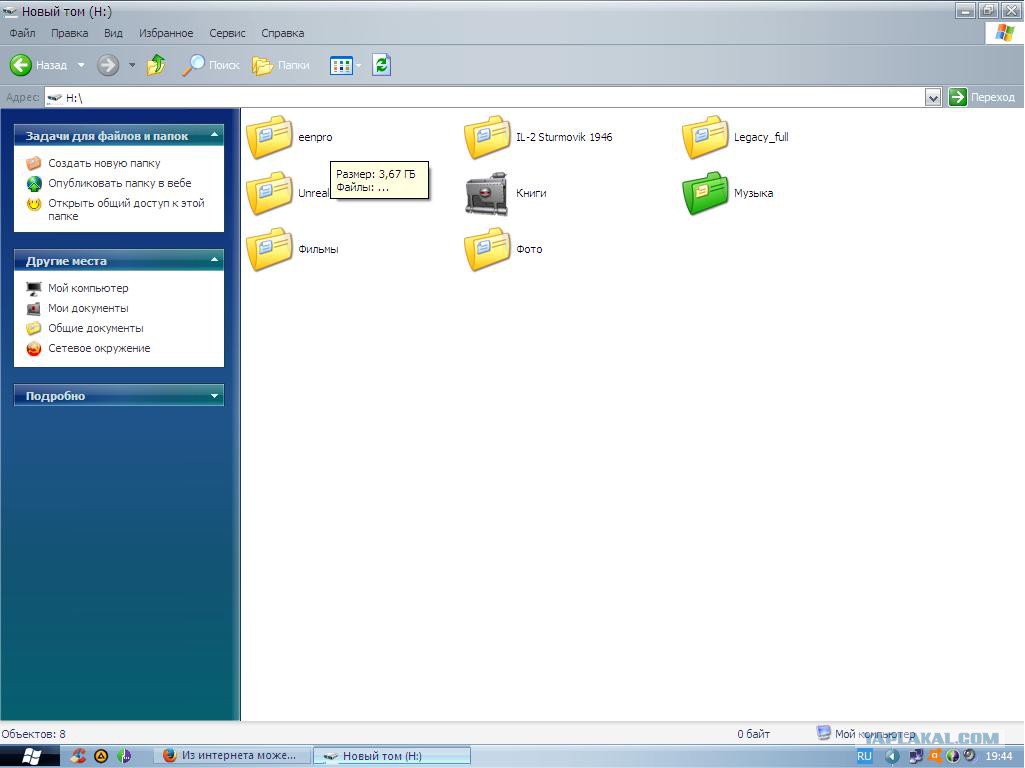Open the Views dropdown arrow

click(x=358, y=65)
